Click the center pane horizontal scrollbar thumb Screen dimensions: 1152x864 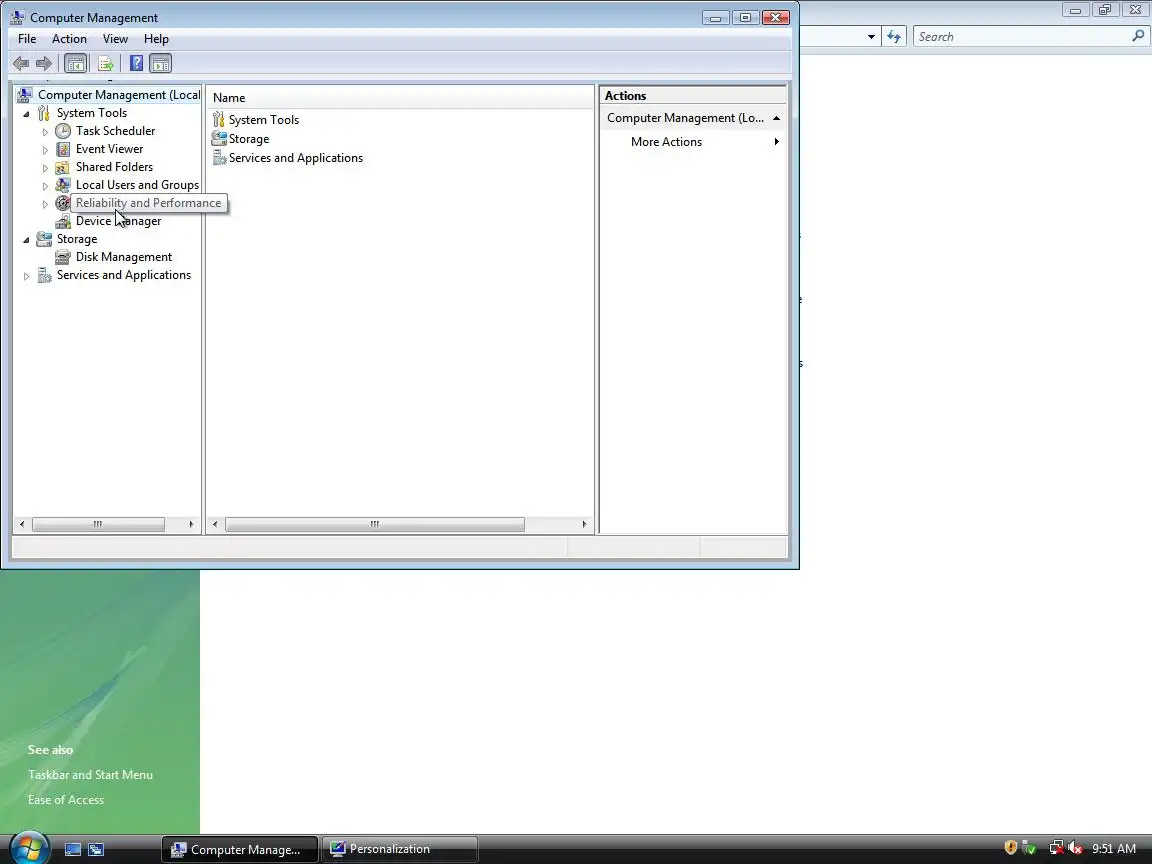(x=375, y=524)
